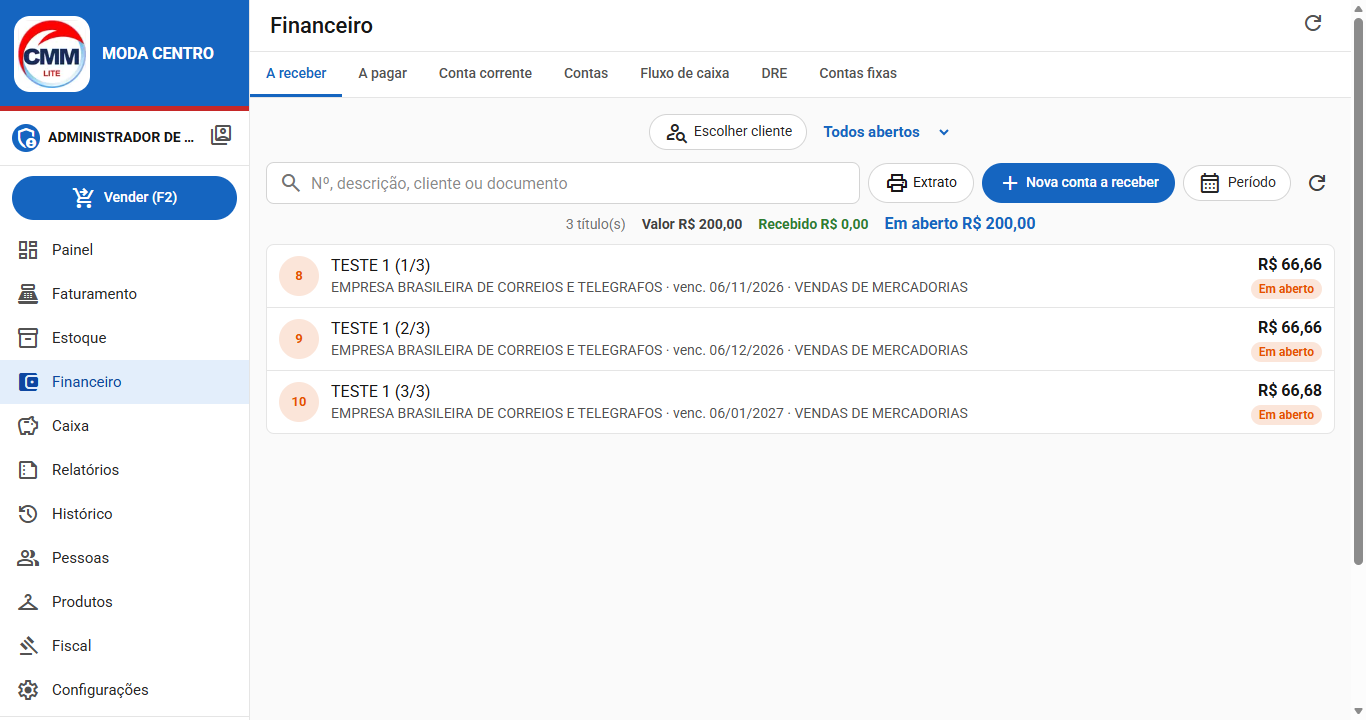Go to the Fluxo de caixa tab
Screen dimensions: 1366x720
point(684,73)
